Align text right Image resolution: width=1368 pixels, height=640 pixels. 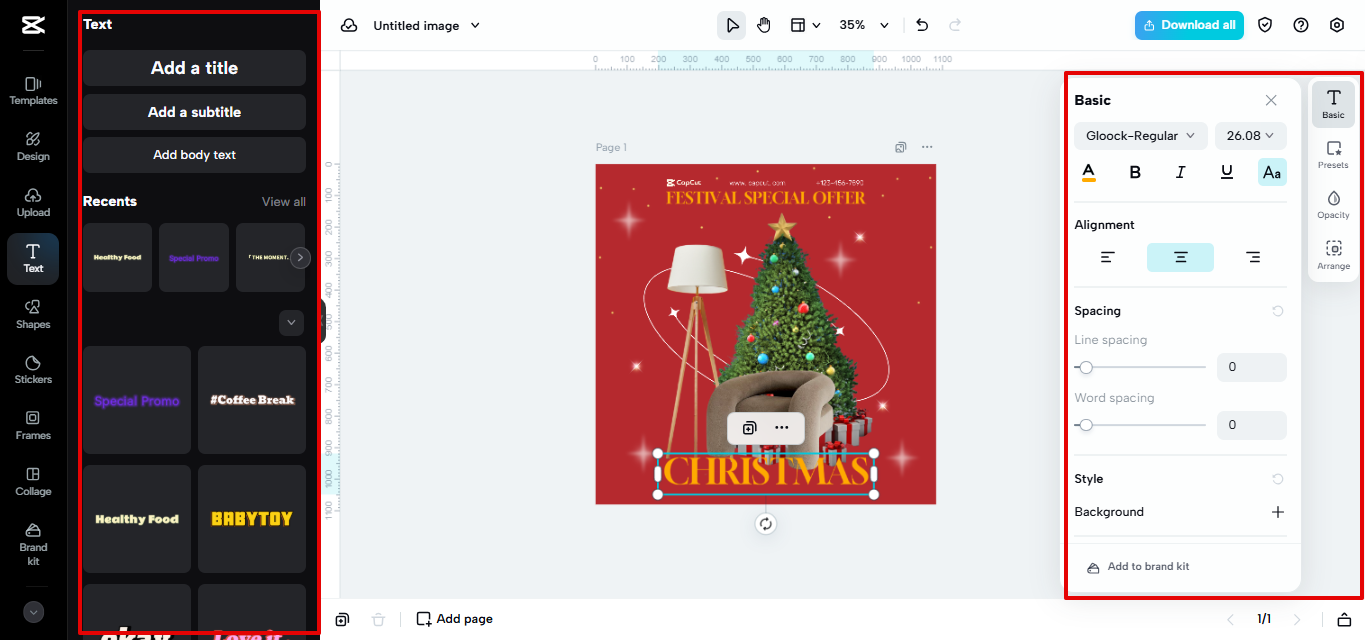coord(1253,257)
